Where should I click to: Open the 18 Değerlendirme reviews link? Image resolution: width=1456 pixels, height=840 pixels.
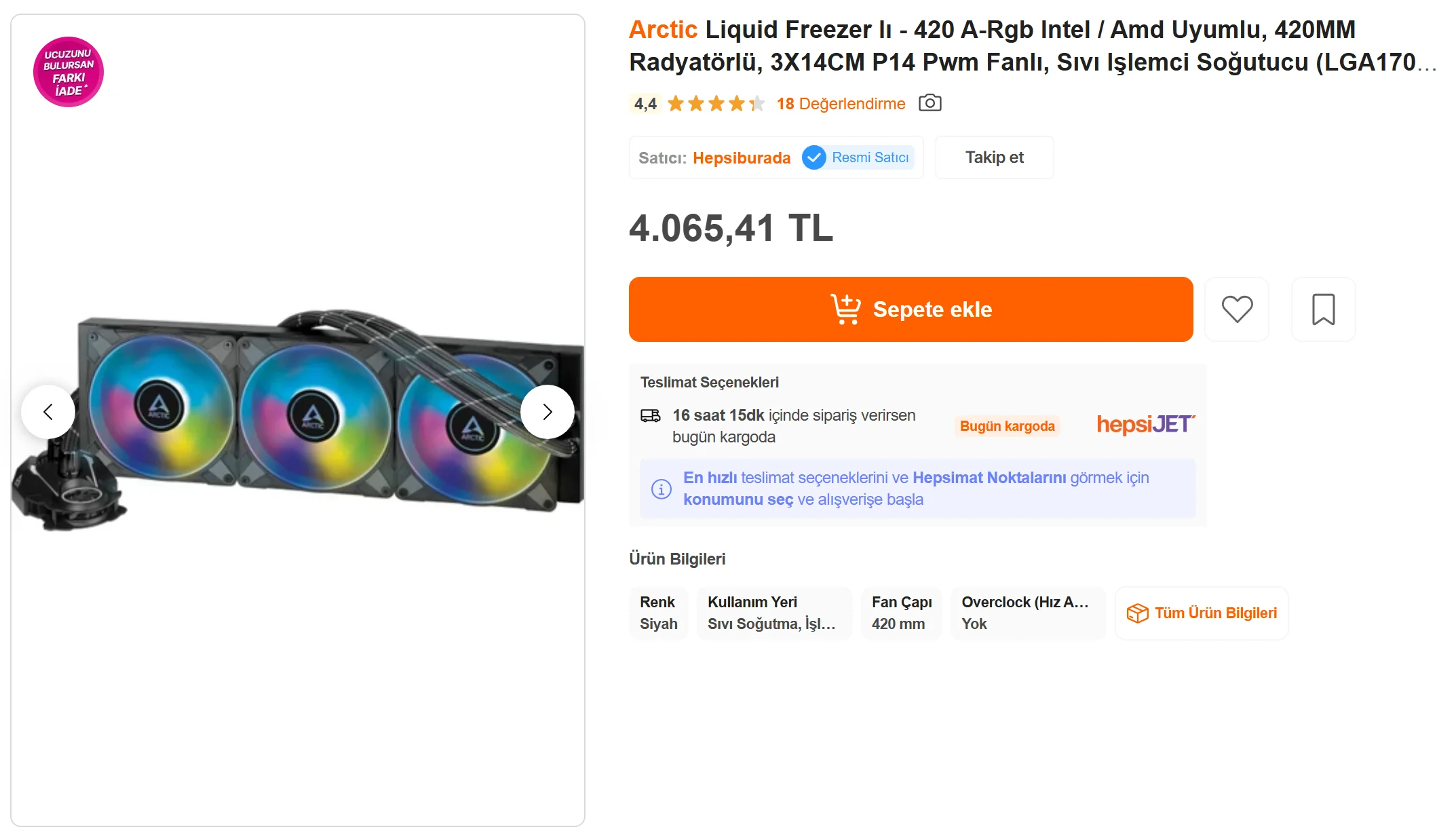tap(841, 104)
